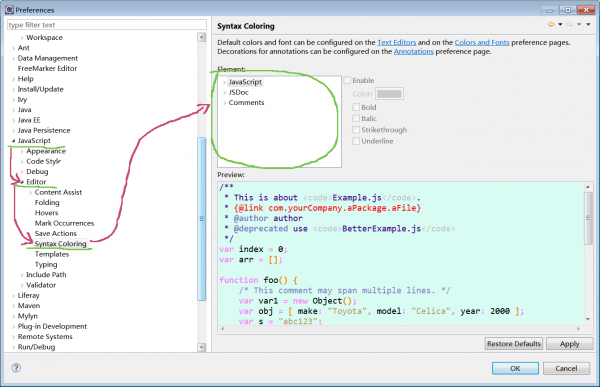Click the Apply button

569,344
